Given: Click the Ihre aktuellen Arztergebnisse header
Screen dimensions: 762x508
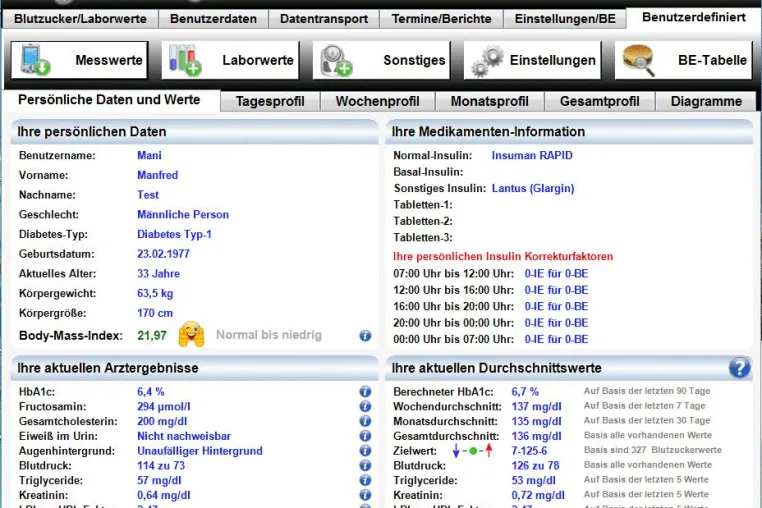Looking at the screenshot, I should click(x=194, y=368).
